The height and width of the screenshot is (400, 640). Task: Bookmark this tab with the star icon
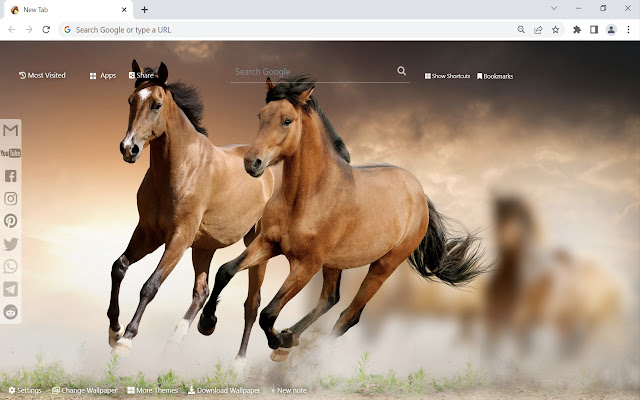pyautogui.click(x=556, y=29)
